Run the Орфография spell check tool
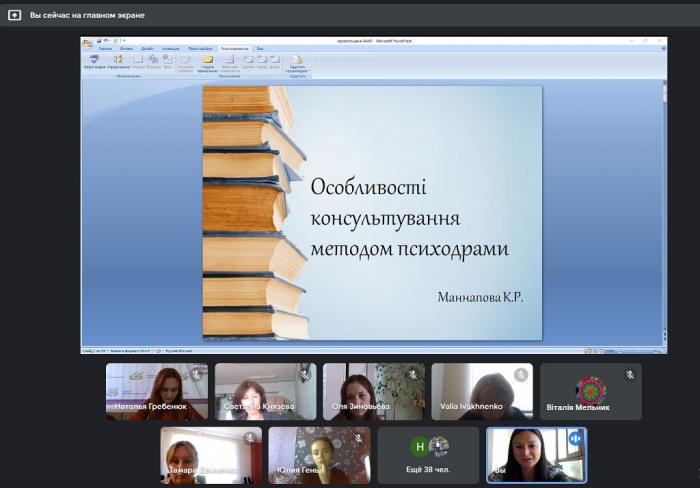Viewport: 700px width, 488px height. [x=94, y=62]
